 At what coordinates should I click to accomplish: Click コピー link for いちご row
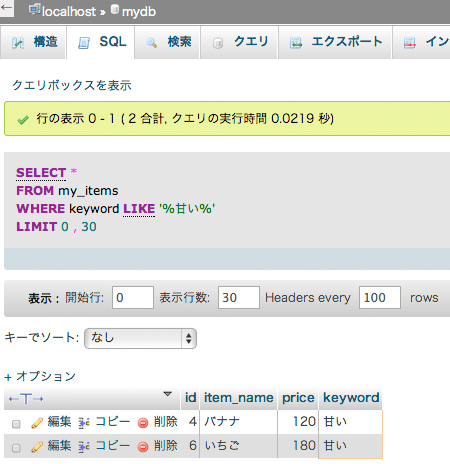pos(113,446)
